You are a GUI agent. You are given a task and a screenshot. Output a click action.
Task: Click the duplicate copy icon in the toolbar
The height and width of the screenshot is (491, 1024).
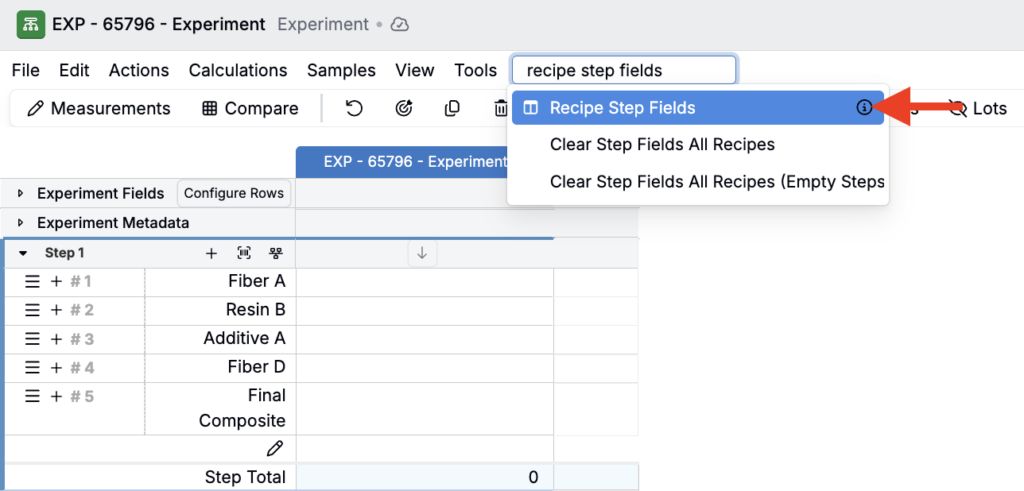point(452,108)
